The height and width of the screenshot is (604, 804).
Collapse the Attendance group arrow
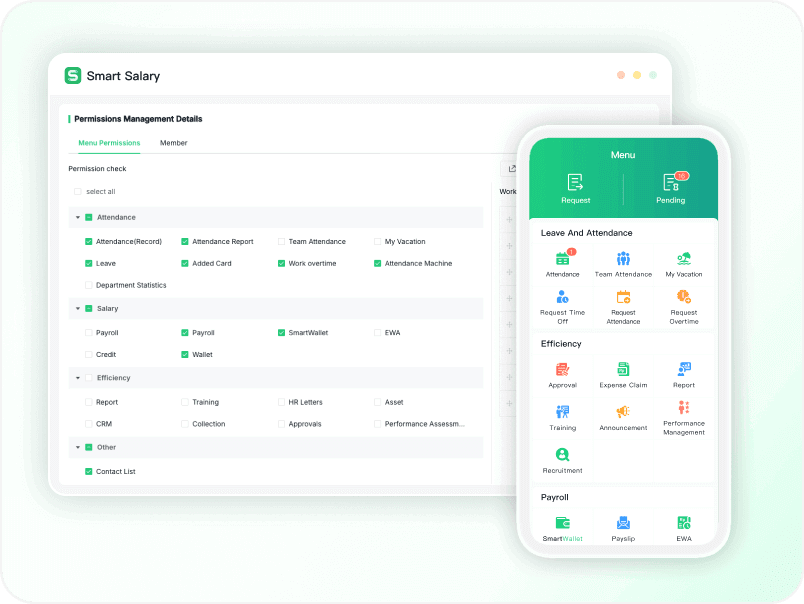(78, 217)
